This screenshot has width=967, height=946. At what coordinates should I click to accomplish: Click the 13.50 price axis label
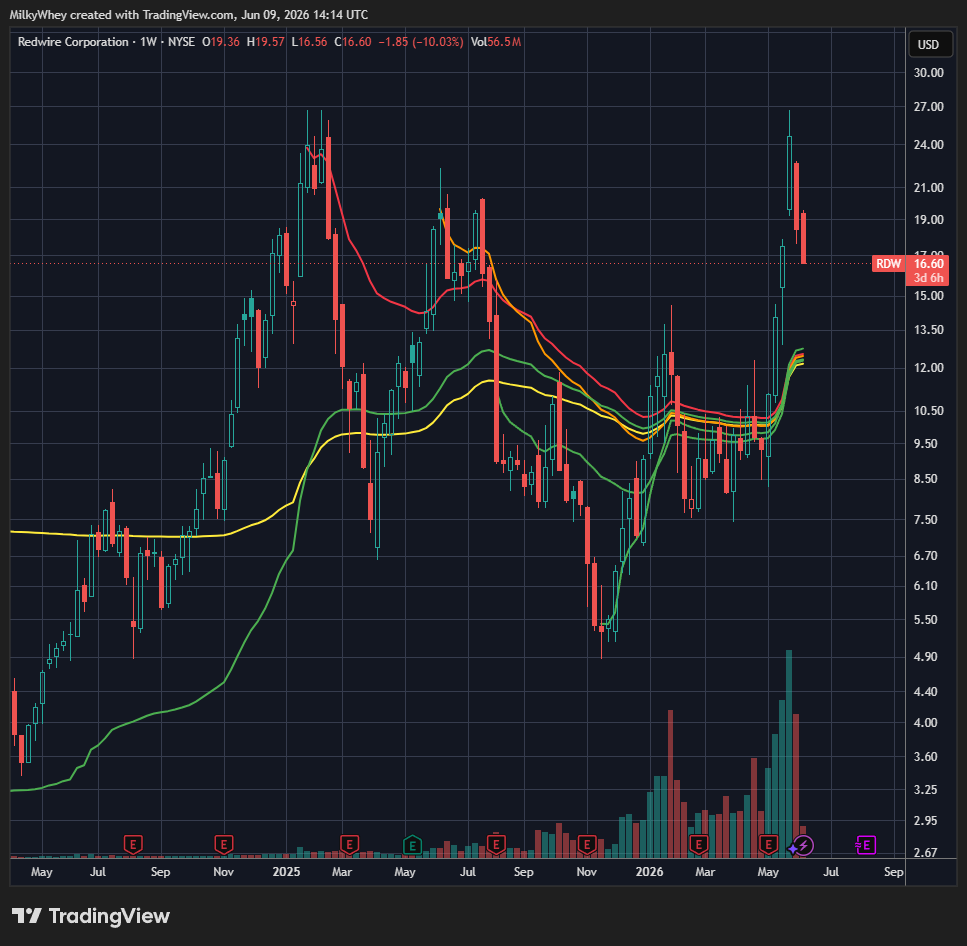click(928, 330)
